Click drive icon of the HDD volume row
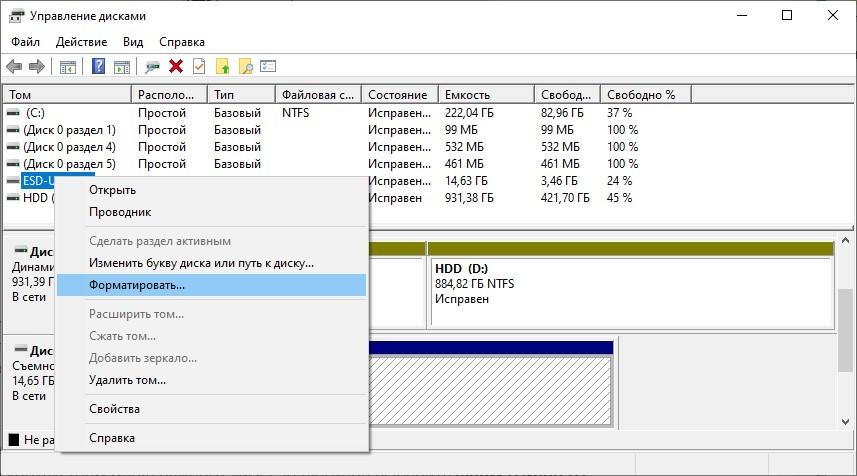Screen dimensions: 857x476 pos(13,197)
